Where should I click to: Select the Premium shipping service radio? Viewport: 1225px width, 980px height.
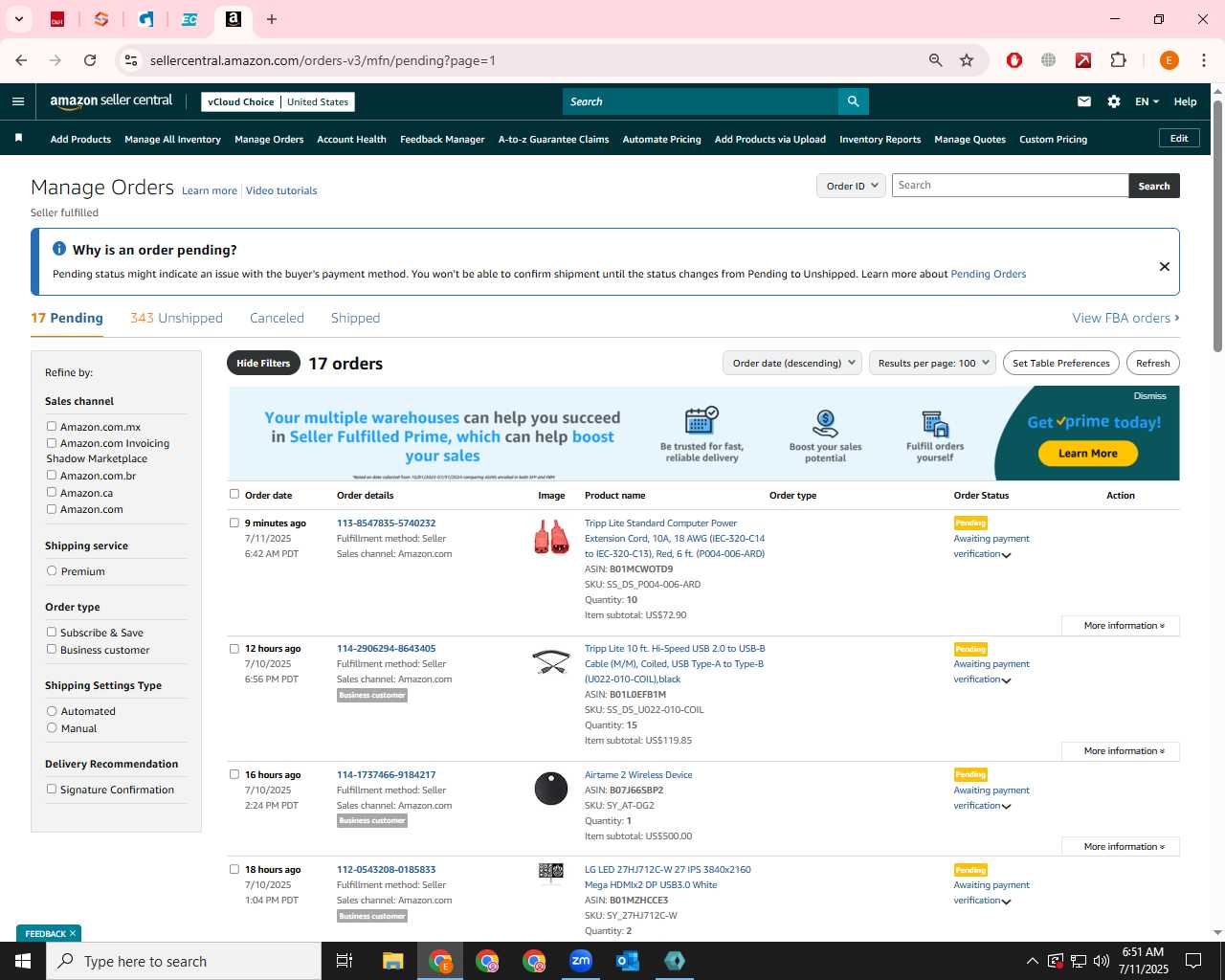click(x=52, y=570)
